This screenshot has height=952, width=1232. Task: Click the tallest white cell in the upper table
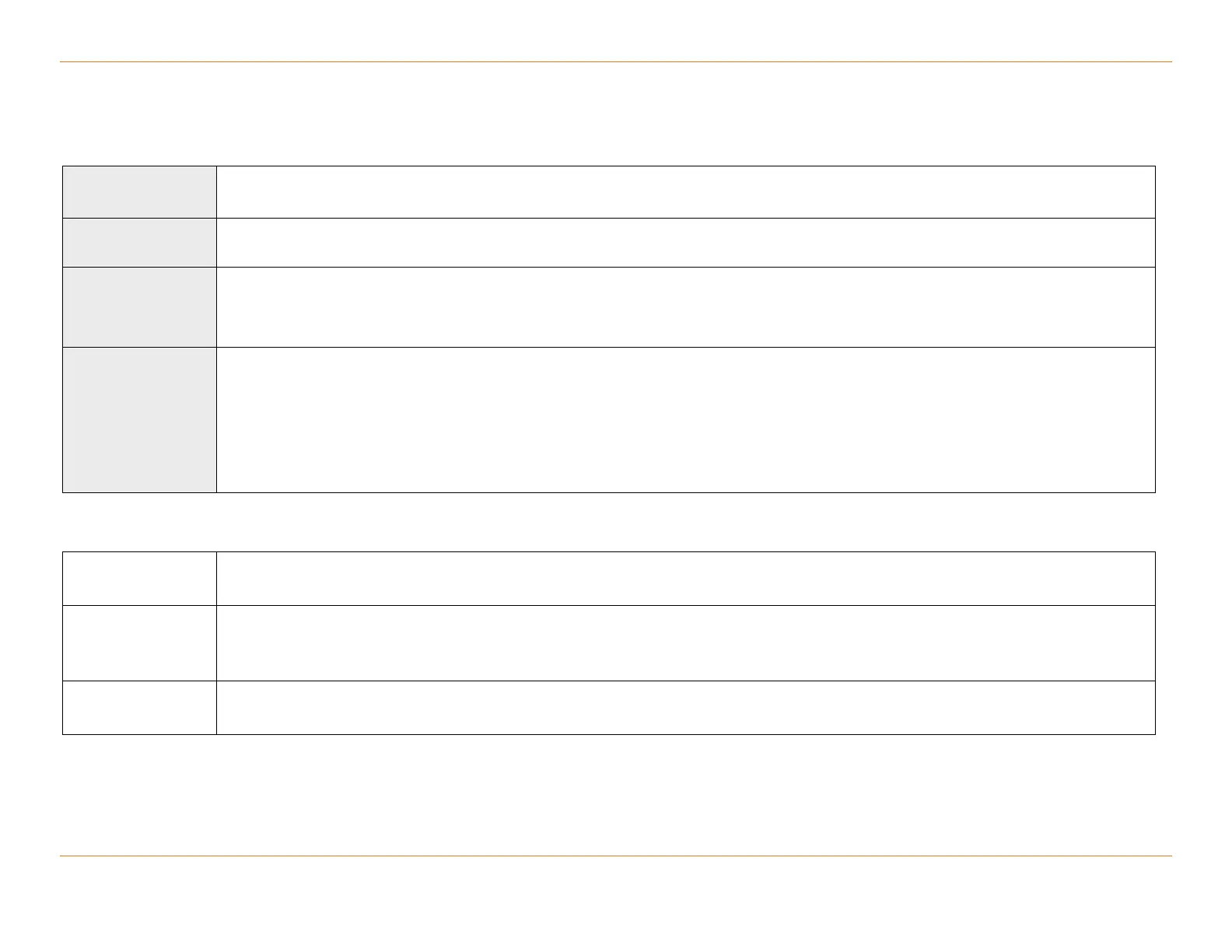pyautogui.click(x=685, y=419)
